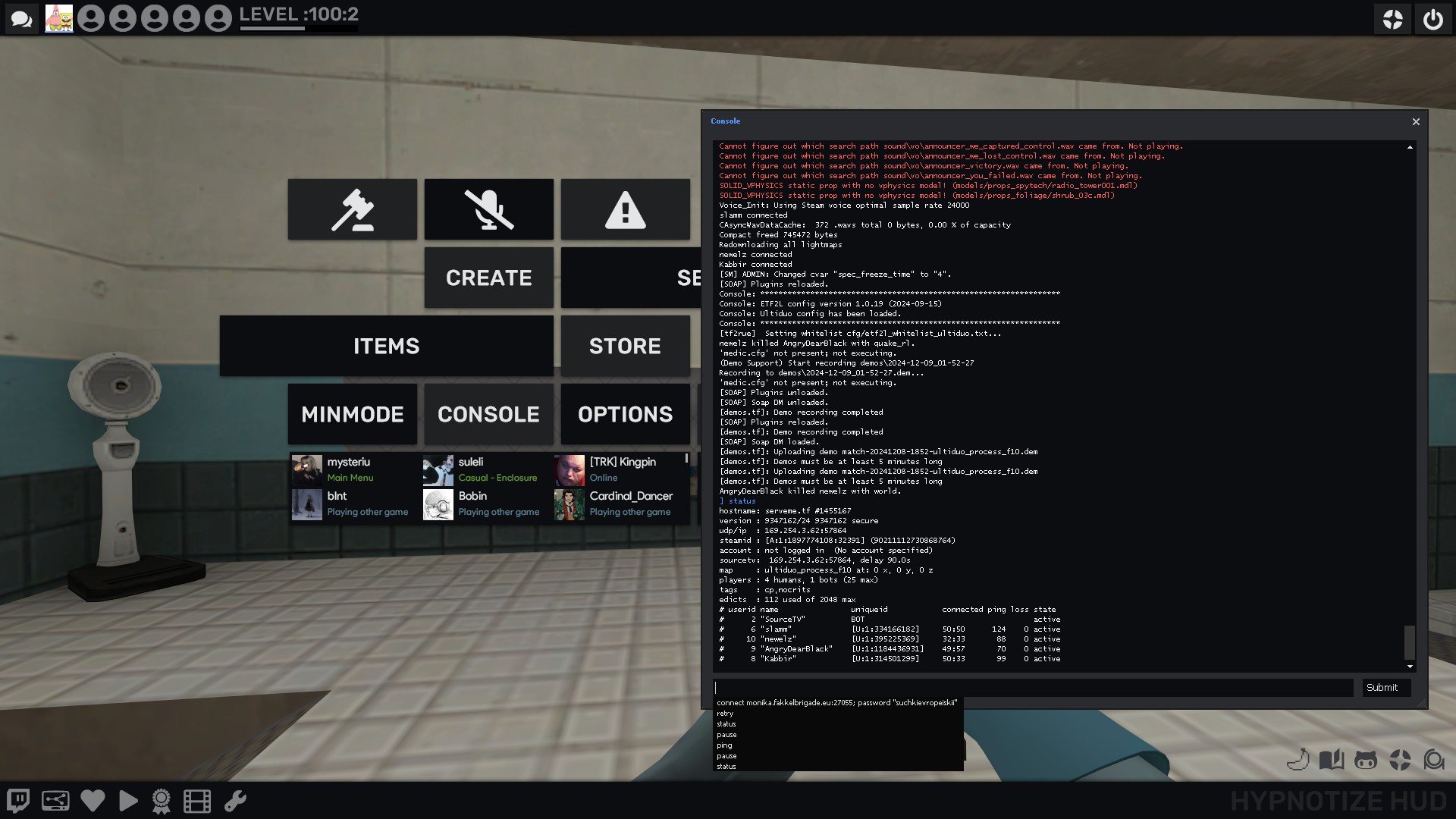Click the Twitch icon in bottom bar

coord(18,801)
